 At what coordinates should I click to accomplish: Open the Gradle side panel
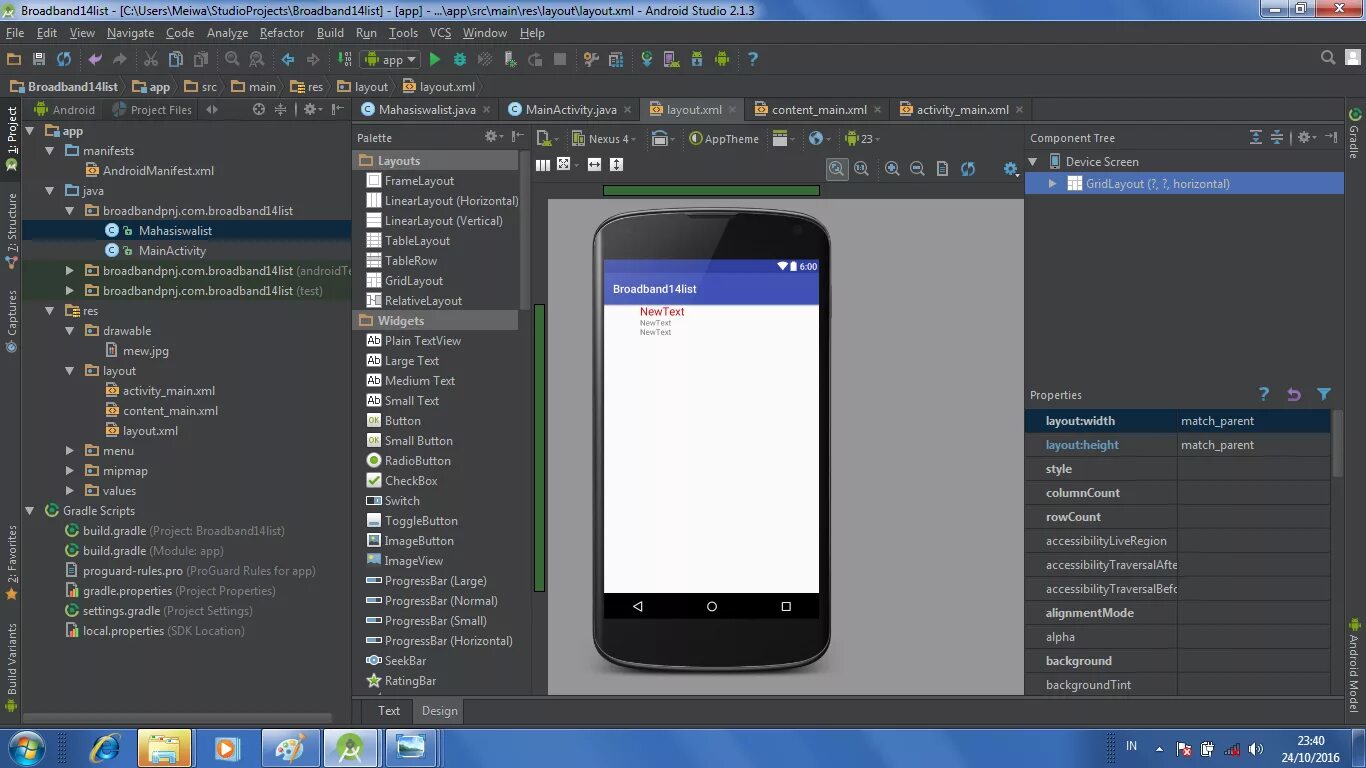click(1355, 133)
